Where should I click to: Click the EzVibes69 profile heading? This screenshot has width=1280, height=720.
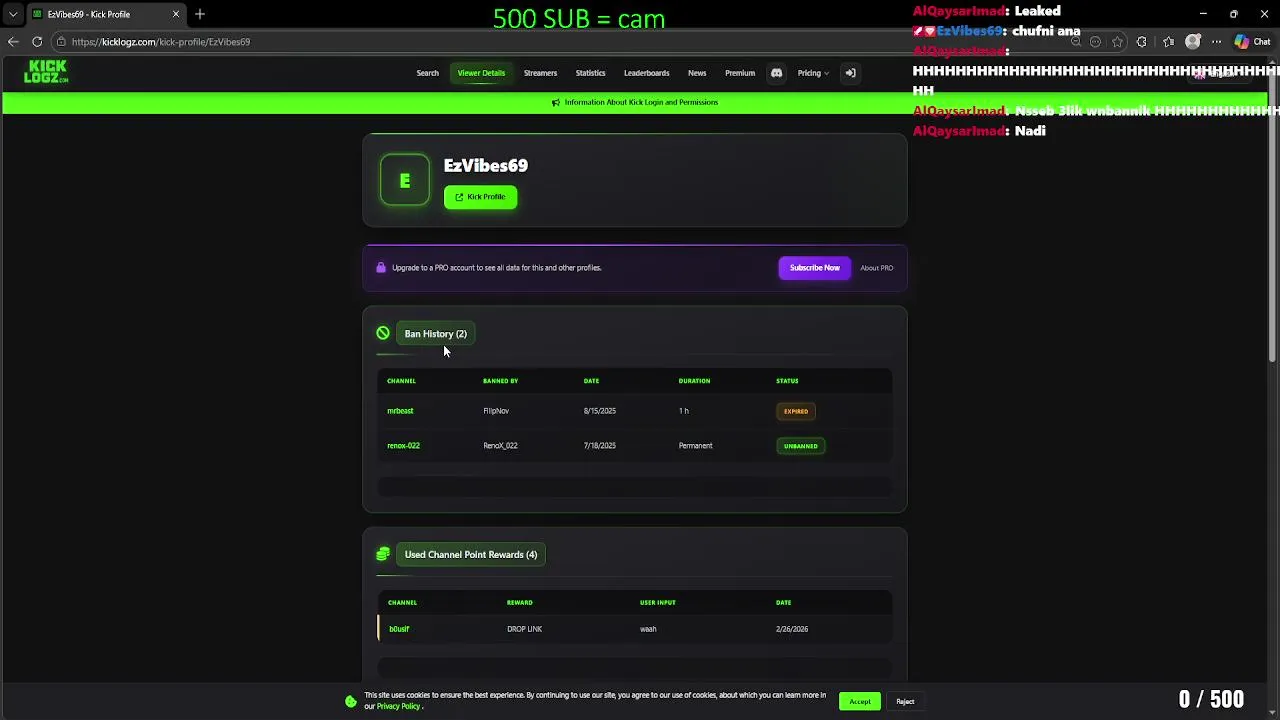486,166
